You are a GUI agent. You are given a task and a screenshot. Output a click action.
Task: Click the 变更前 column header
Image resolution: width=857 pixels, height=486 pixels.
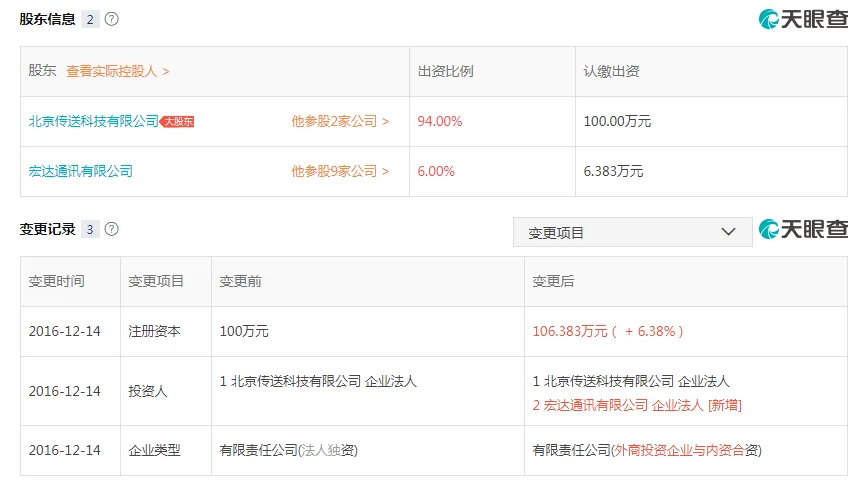240,281
